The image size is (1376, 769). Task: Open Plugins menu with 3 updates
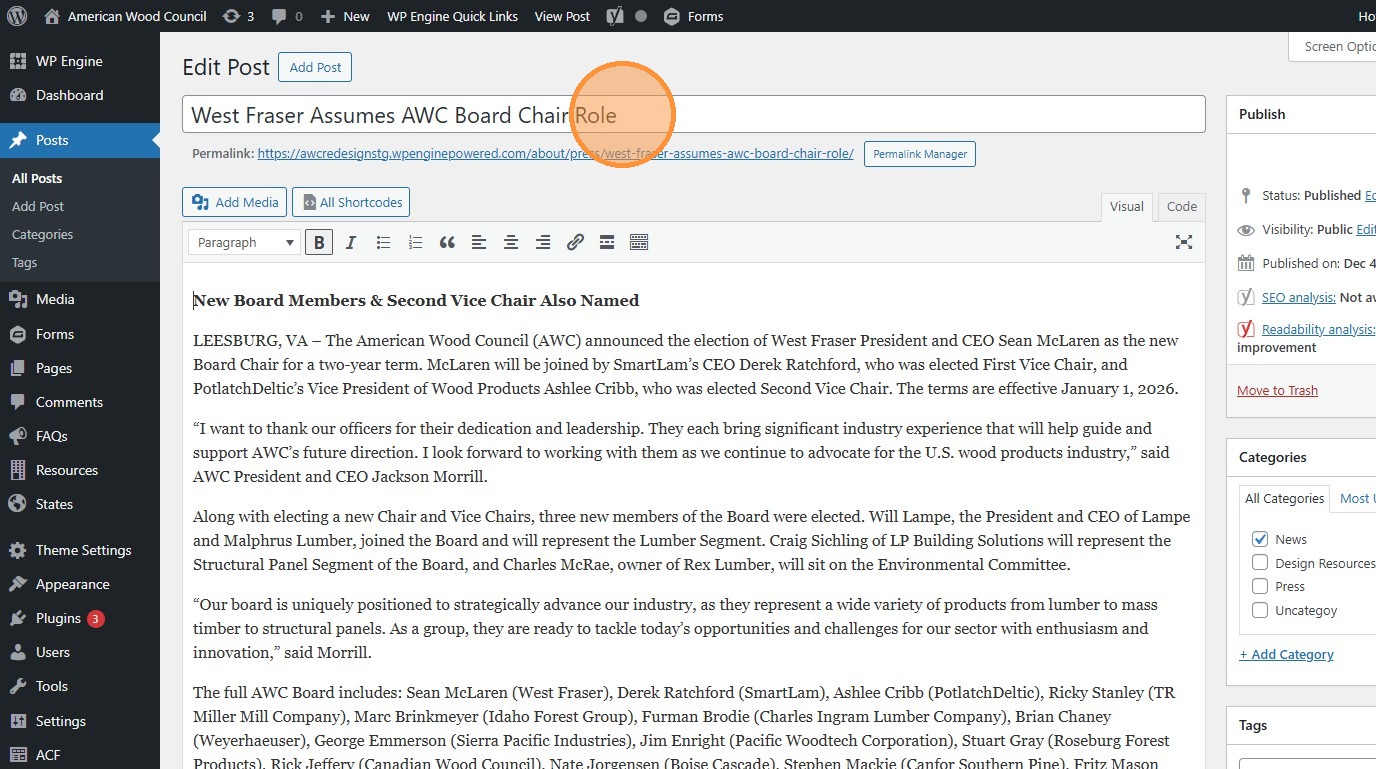pos(80,618)
